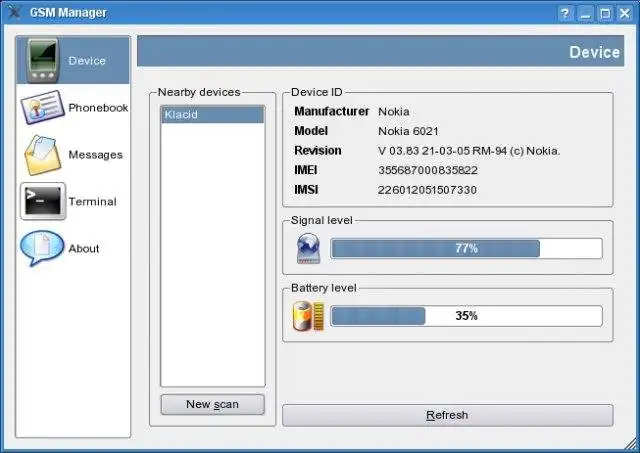Click the Revision field label
640x453 pixels.
click(318, 151)
